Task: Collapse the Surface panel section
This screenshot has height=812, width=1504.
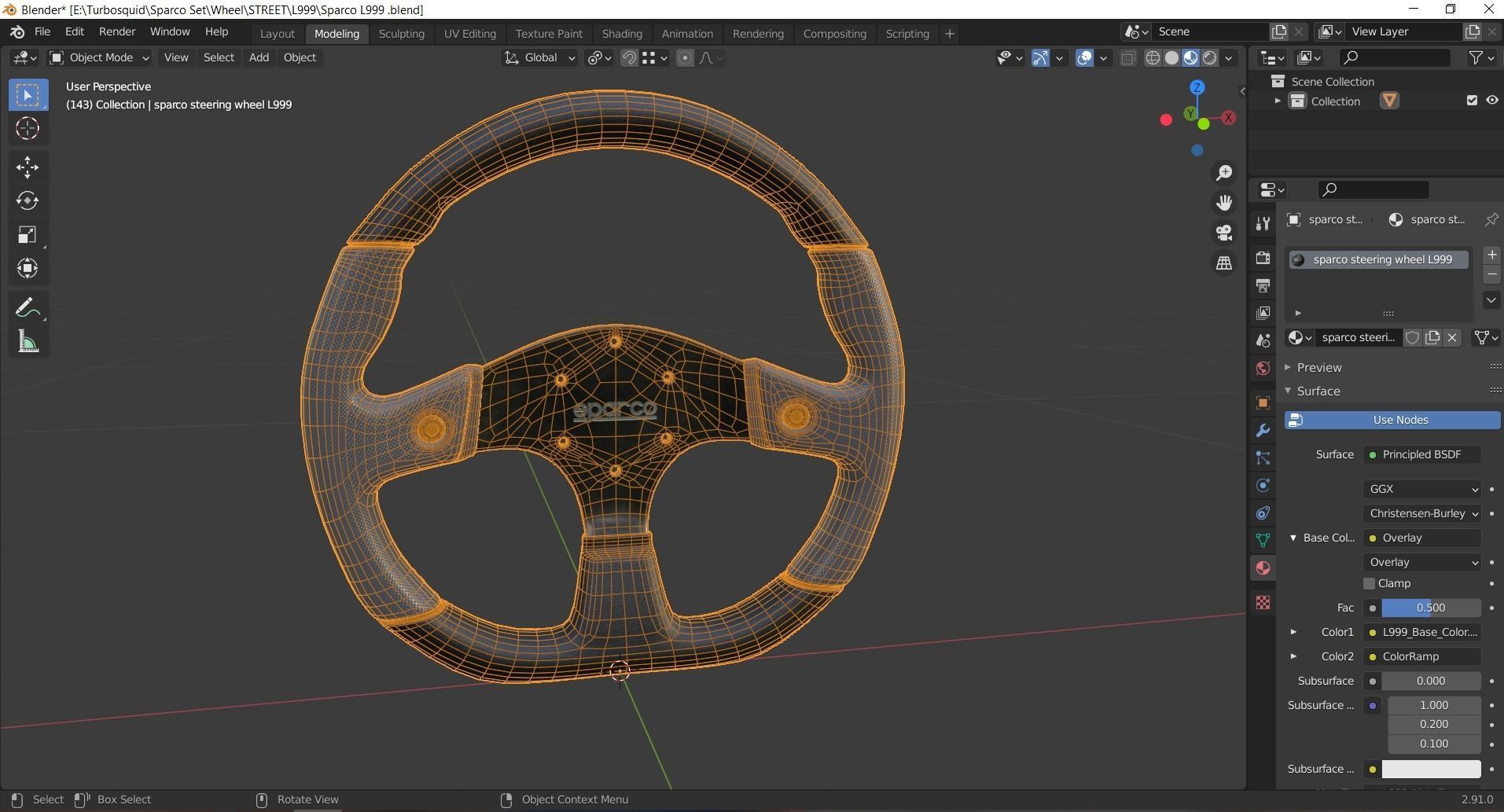Action: pos(1318,391)
